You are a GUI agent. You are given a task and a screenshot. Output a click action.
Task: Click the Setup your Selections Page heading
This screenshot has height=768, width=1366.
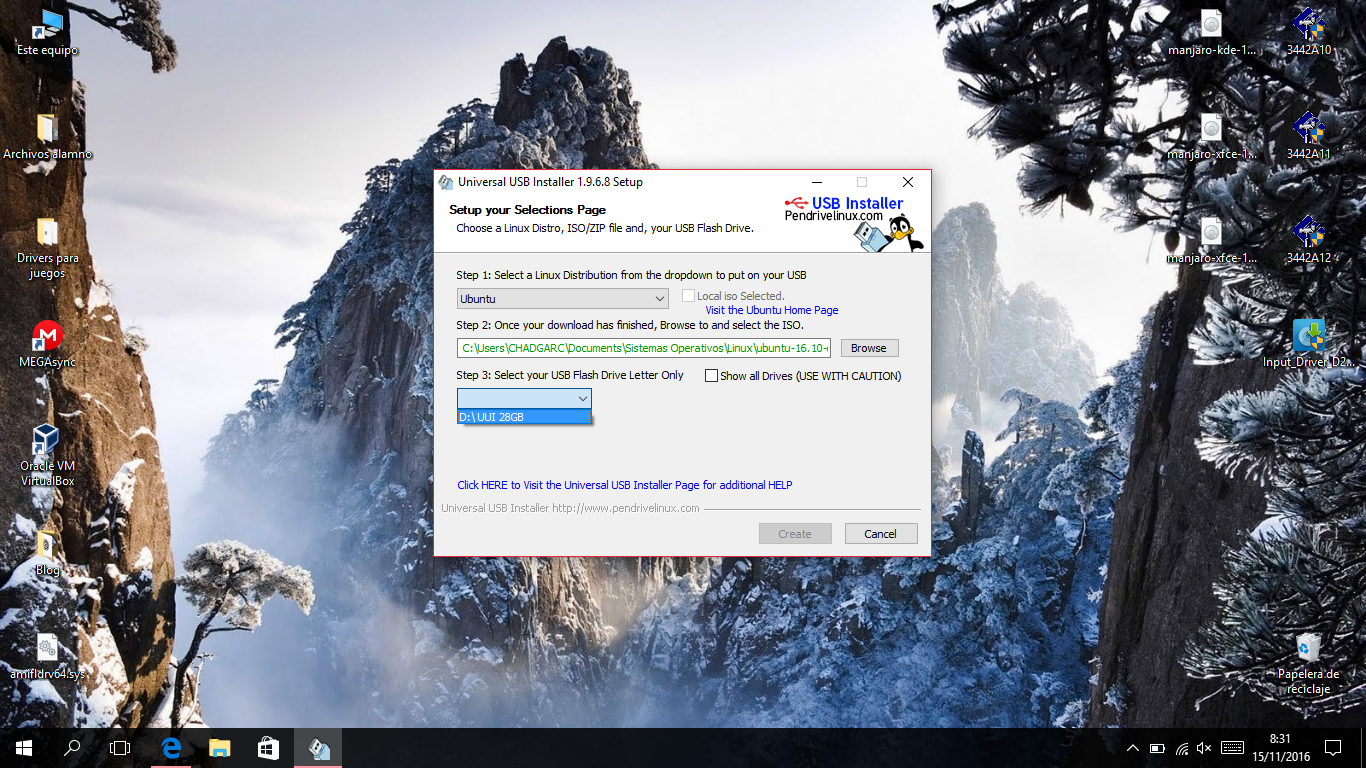pos(527,210)
